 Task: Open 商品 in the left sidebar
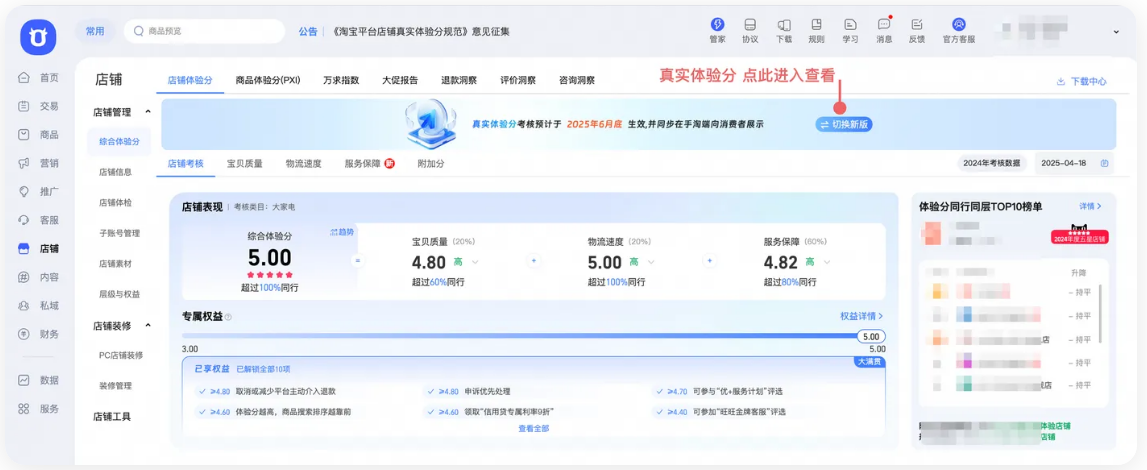pos(39,134)
